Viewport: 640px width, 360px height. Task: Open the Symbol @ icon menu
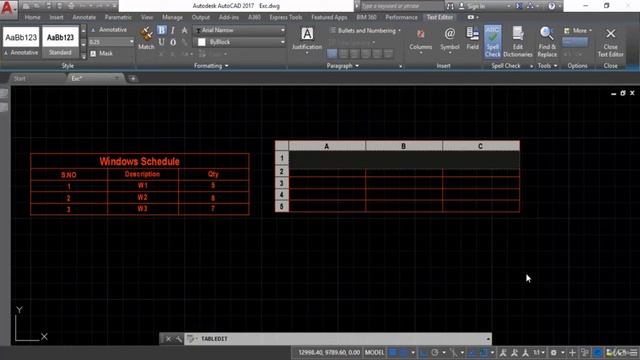tap(450, 40)
